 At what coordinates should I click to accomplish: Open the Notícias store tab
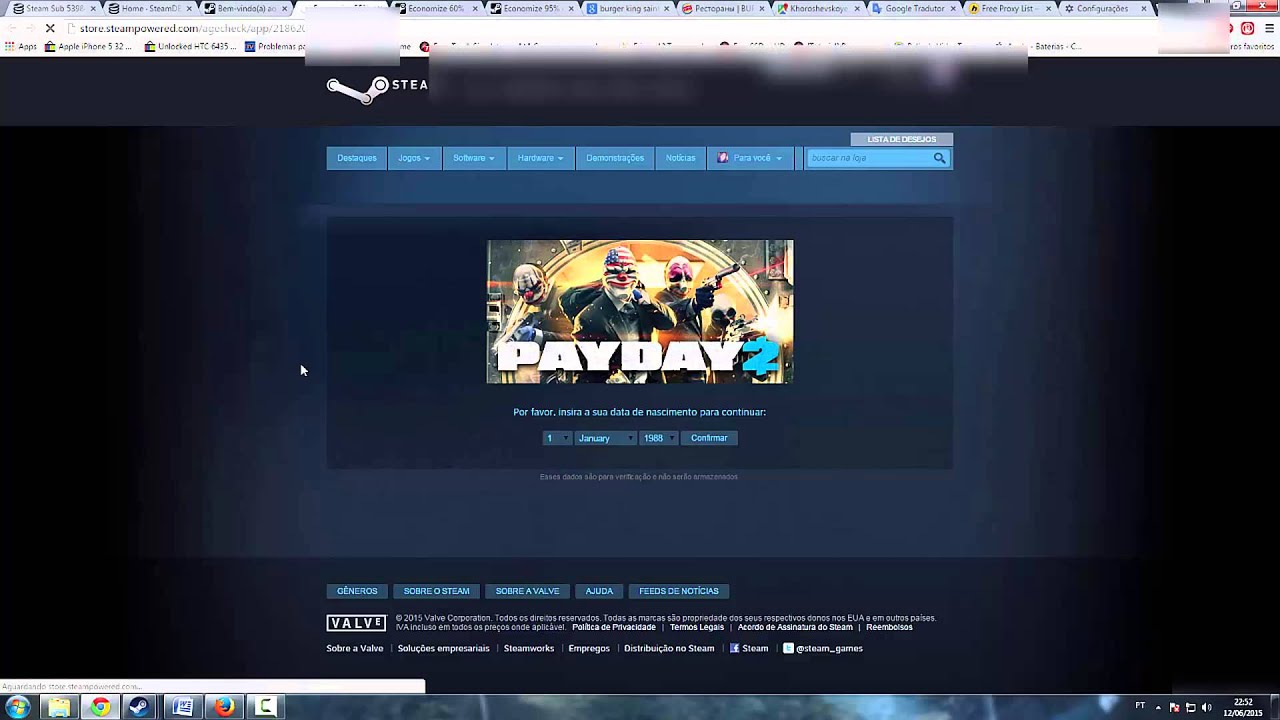[680, 158]
